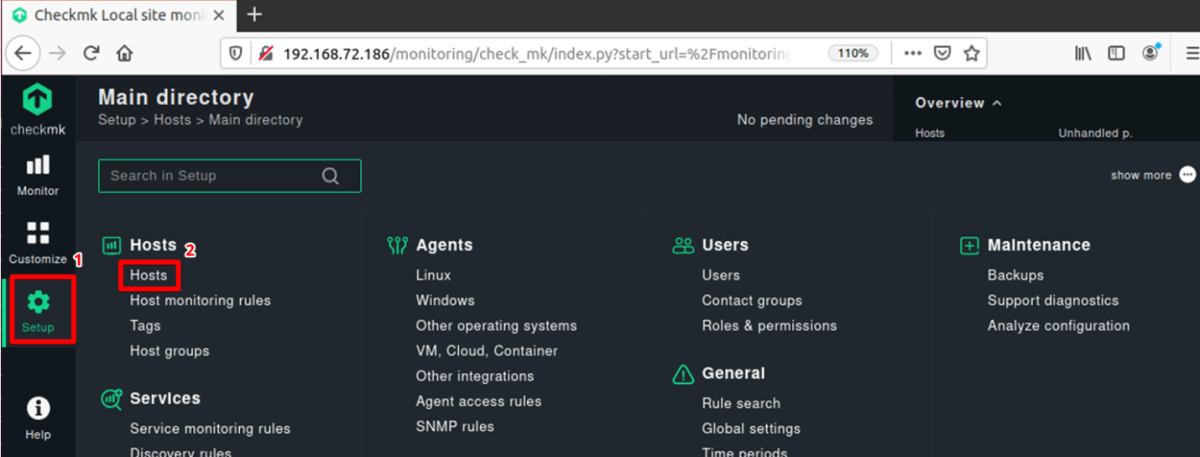Image resolution: width=1200 pixels, height=457 pixels.
Task: Click the magnifier icon in Setup search
Action: 330,176
